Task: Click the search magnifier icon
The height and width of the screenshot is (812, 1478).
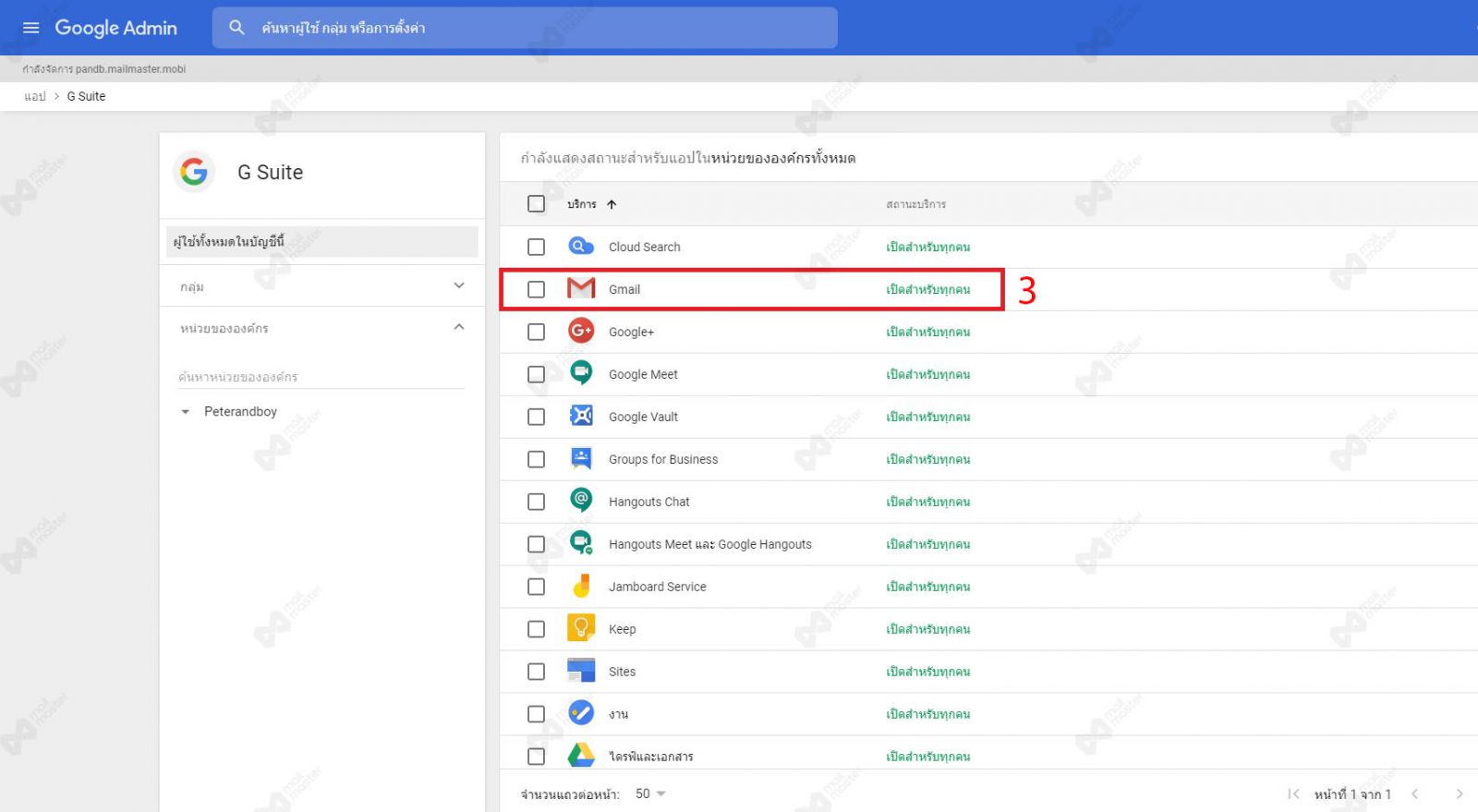Action: (x=236, y=28)
